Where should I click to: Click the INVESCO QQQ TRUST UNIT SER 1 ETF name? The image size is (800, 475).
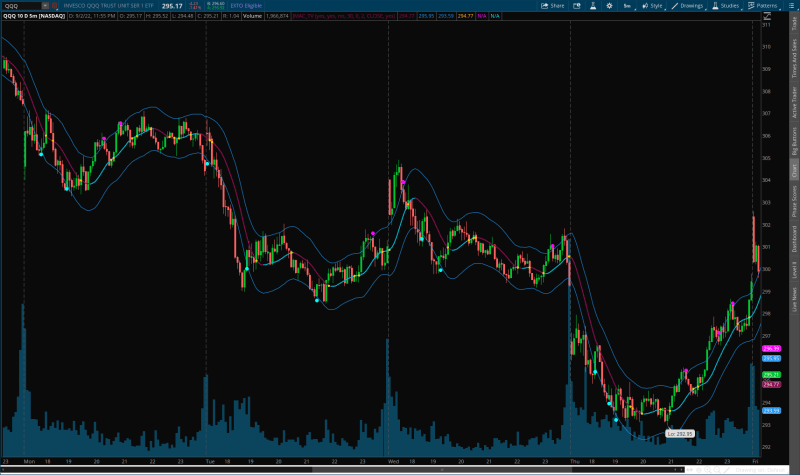[108, 6]
